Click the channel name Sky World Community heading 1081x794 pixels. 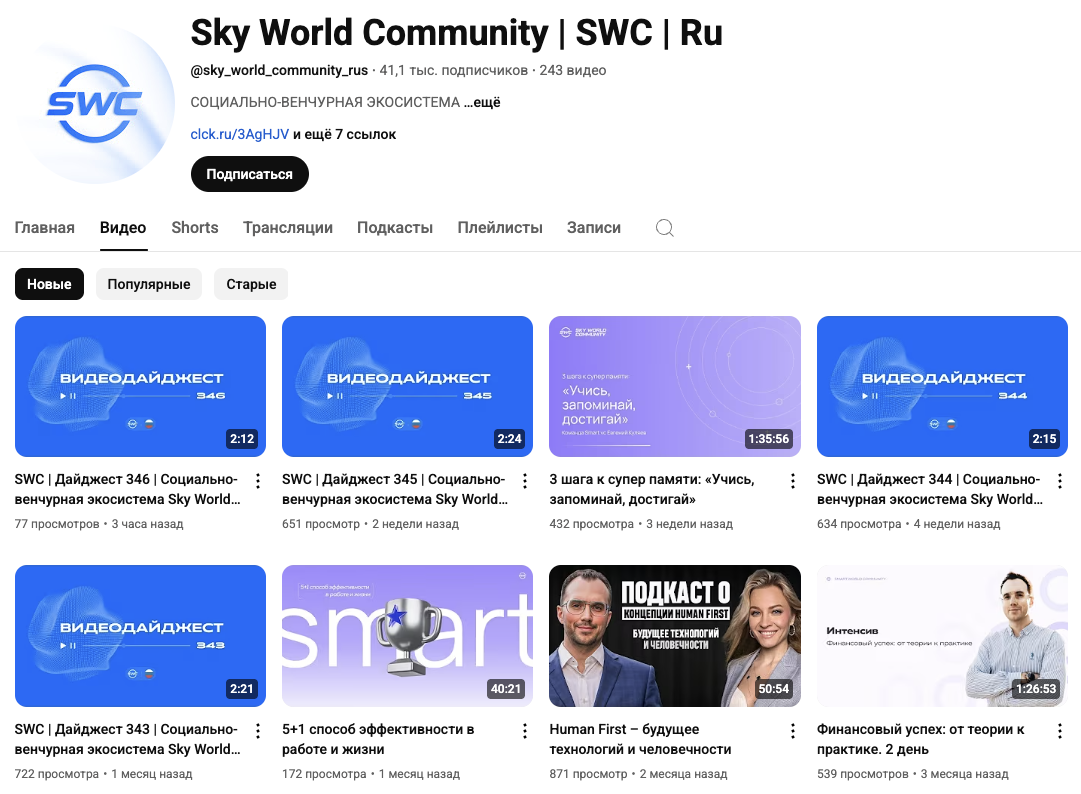(456, 32)
